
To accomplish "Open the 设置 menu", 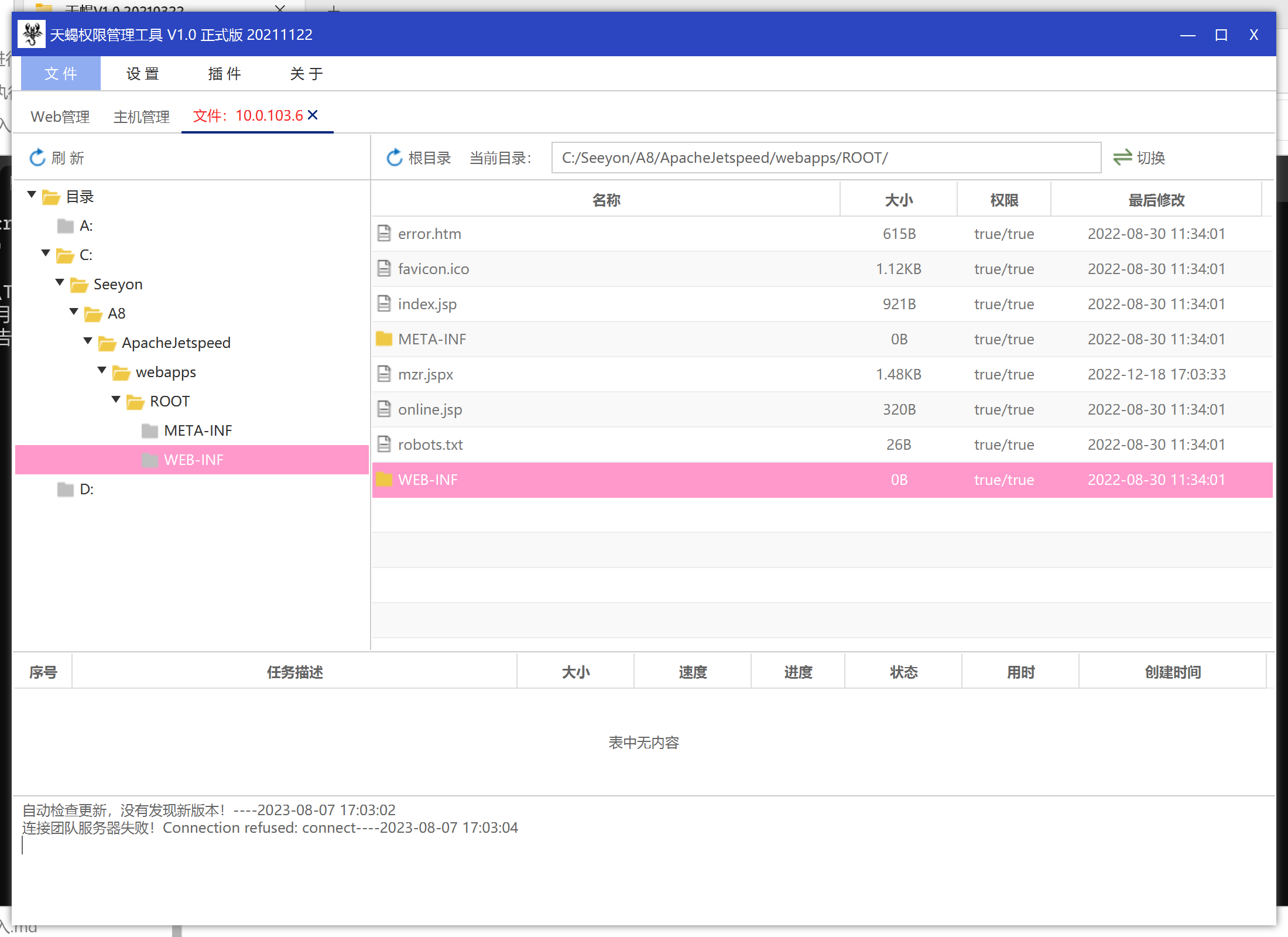I will (142, 74).
